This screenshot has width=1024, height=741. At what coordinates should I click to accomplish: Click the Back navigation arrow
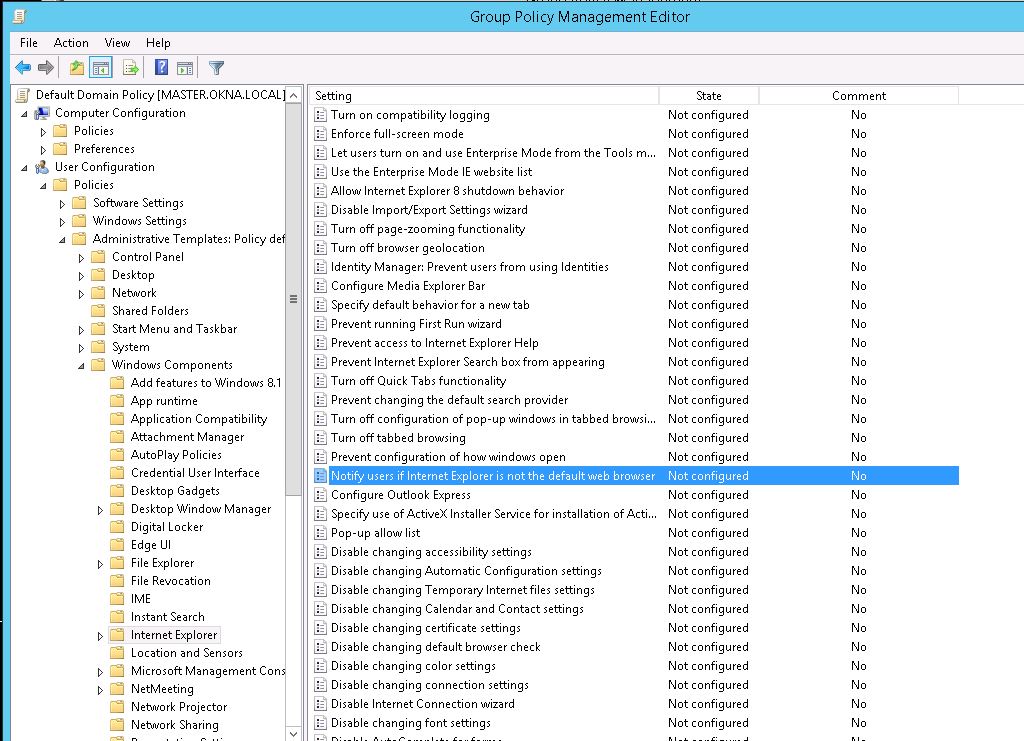[x=23, y=67]
